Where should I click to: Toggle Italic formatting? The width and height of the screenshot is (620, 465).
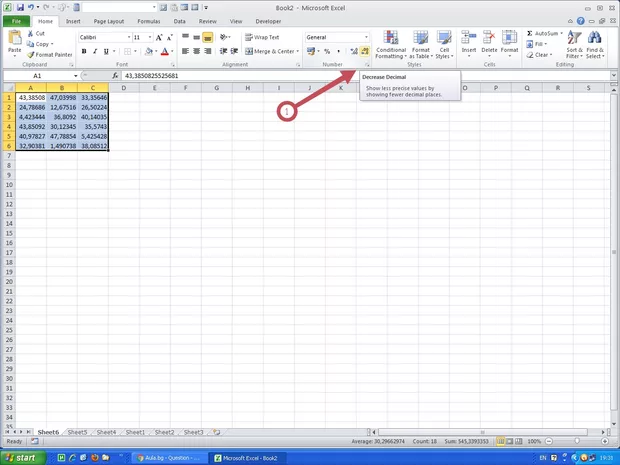[93, 51]
